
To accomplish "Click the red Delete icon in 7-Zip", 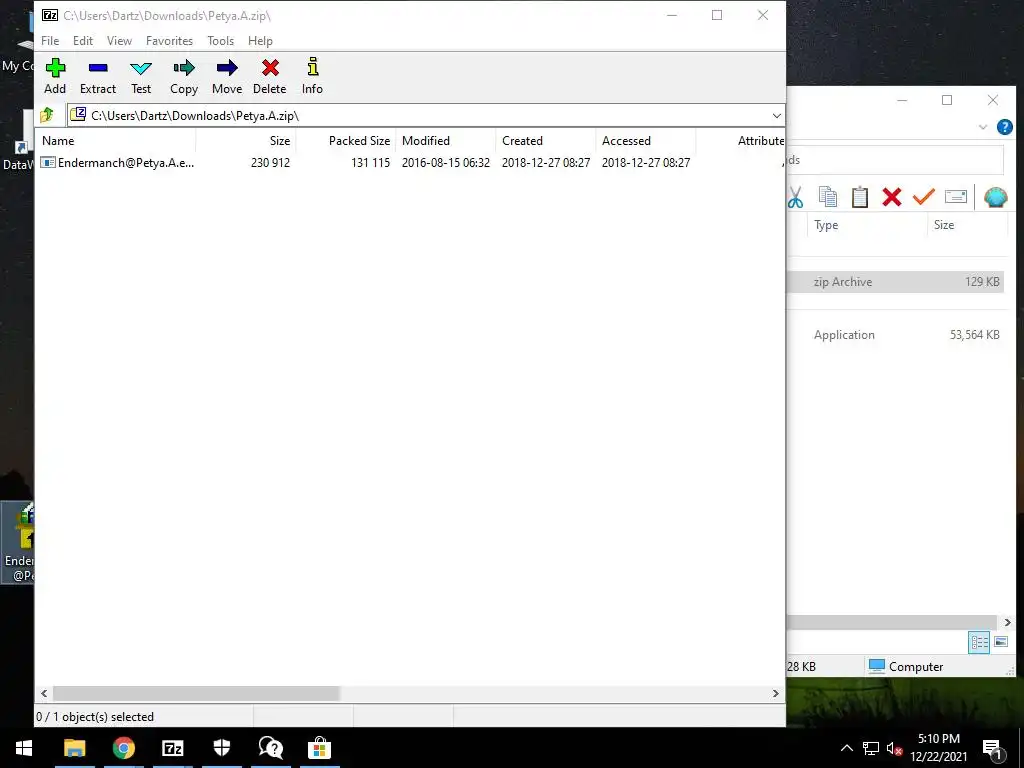I will 270,76.
